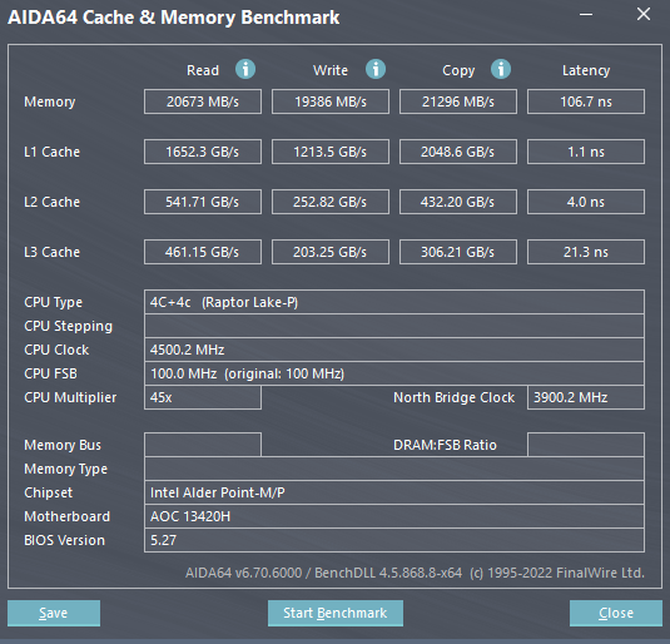Select L3 Cache latency 21.3 ns
Screen dimensions: 670x644
tap(586, 252)
